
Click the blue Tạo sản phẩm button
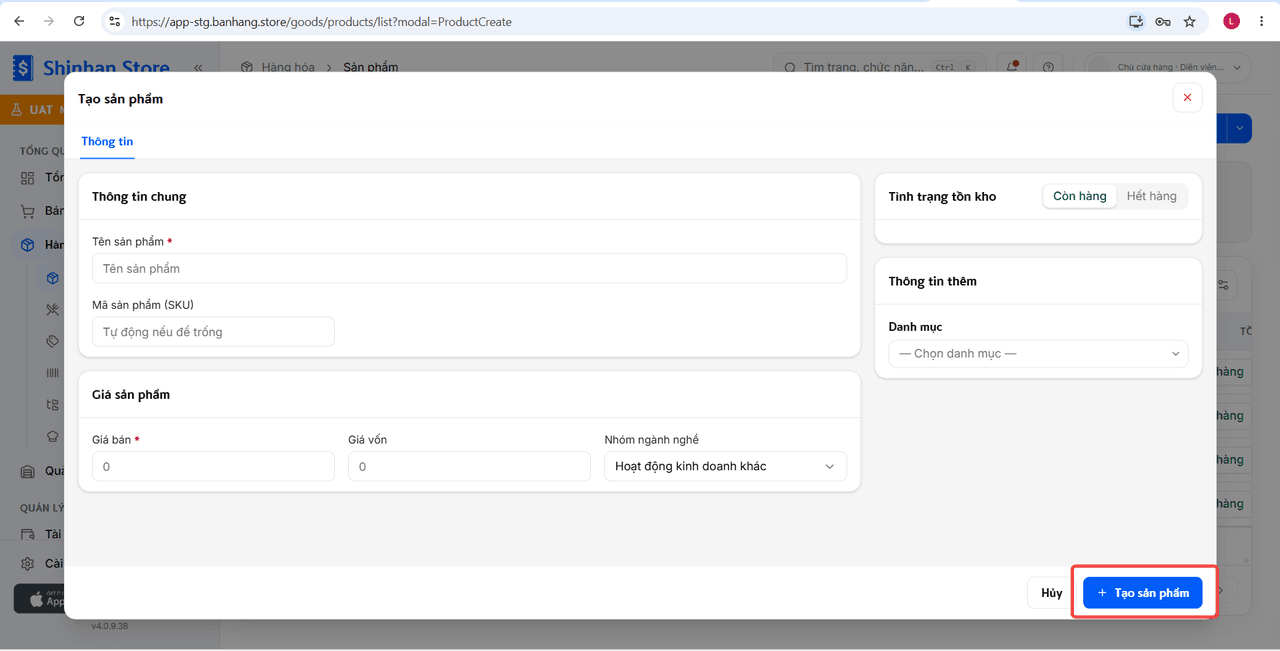1143,593
